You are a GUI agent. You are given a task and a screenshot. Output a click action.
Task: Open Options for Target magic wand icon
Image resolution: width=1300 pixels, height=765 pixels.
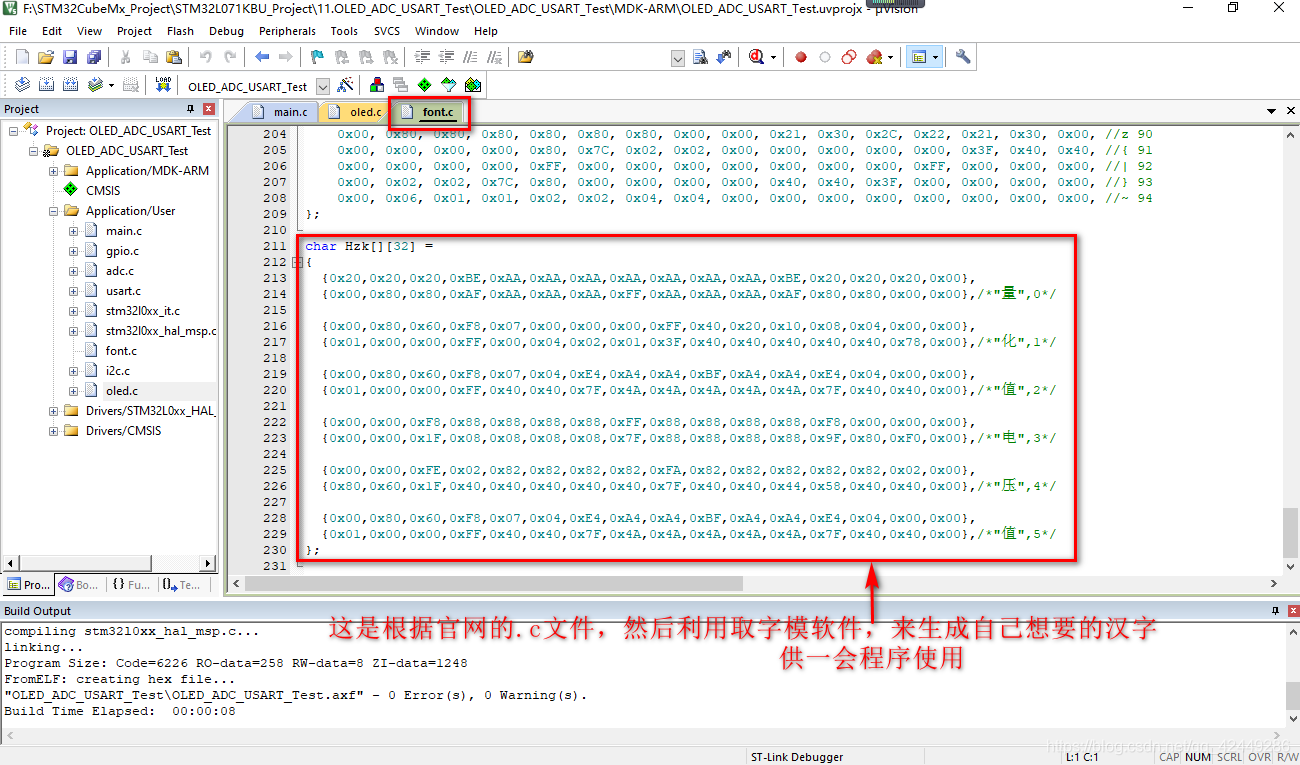coord(345,85)
